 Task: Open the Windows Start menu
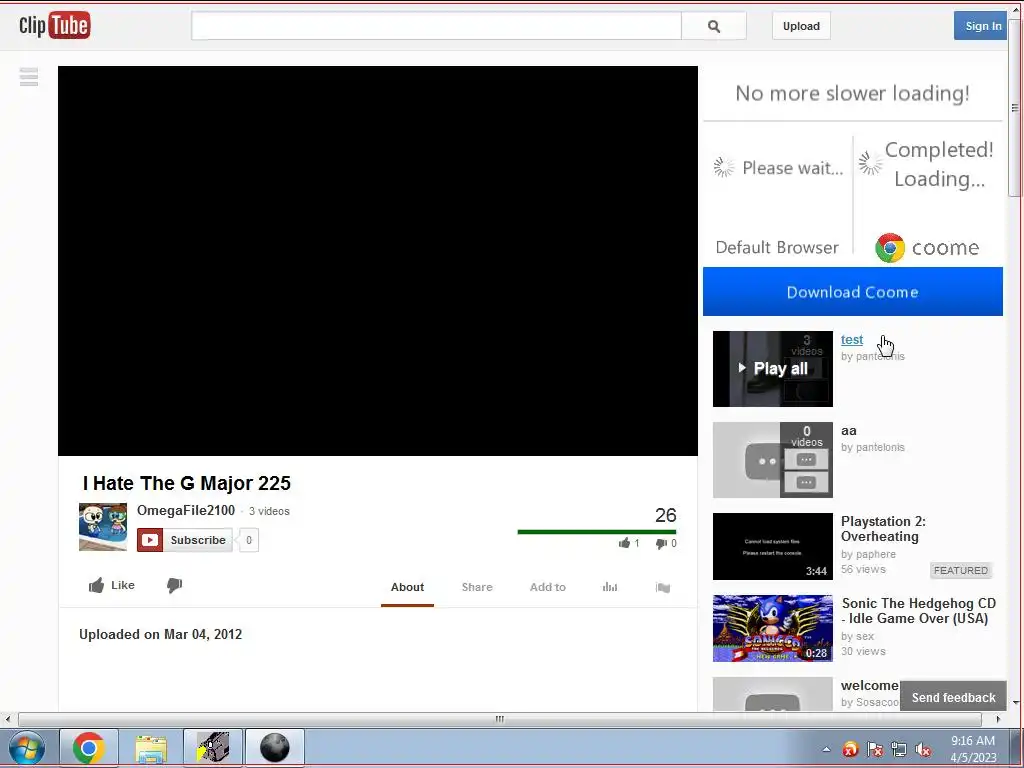pos(27,748)
